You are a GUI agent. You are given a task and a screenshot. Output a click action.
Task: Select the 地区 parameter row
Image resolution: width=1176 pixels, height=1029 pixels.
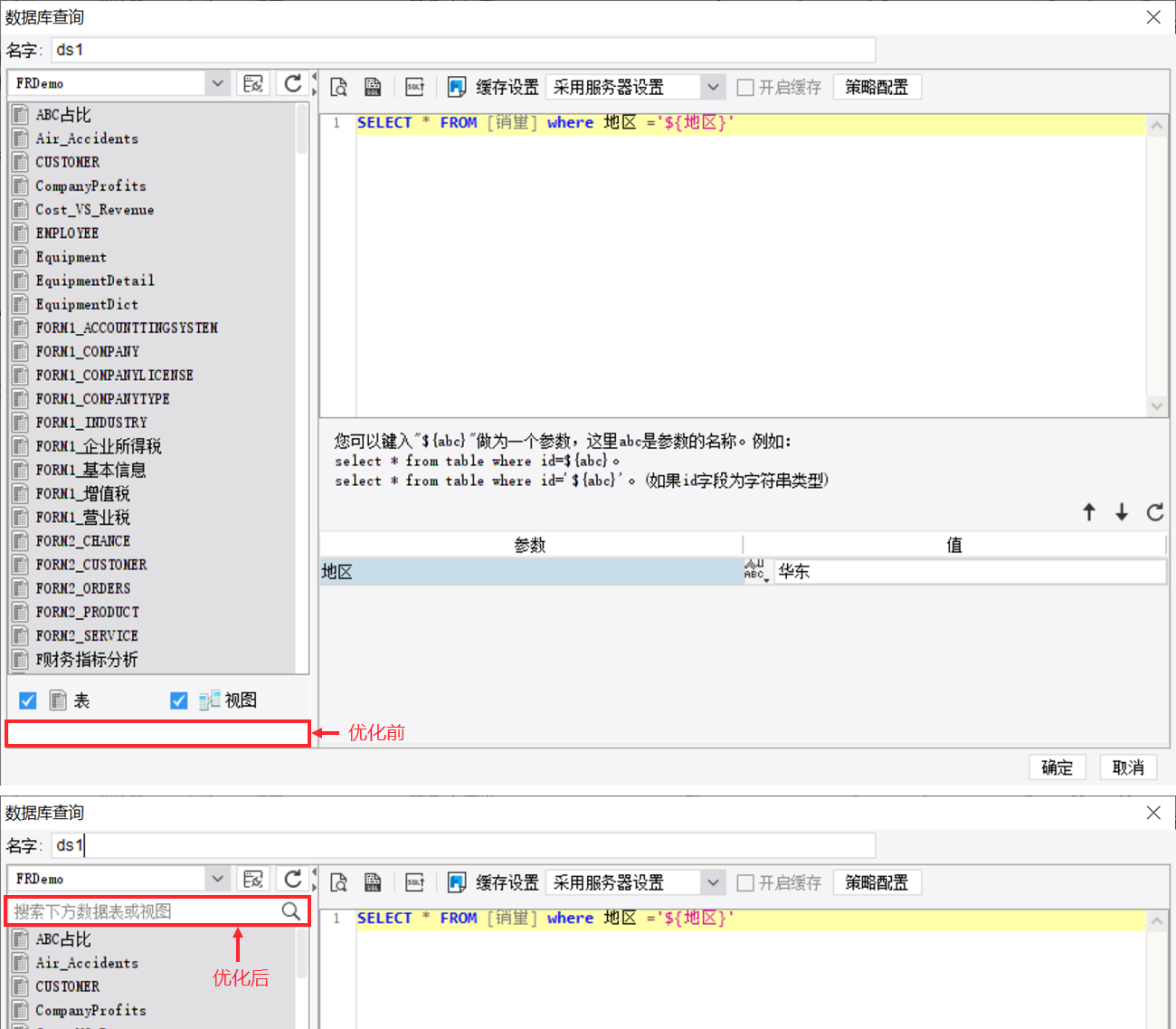click(x=531, y=571)
